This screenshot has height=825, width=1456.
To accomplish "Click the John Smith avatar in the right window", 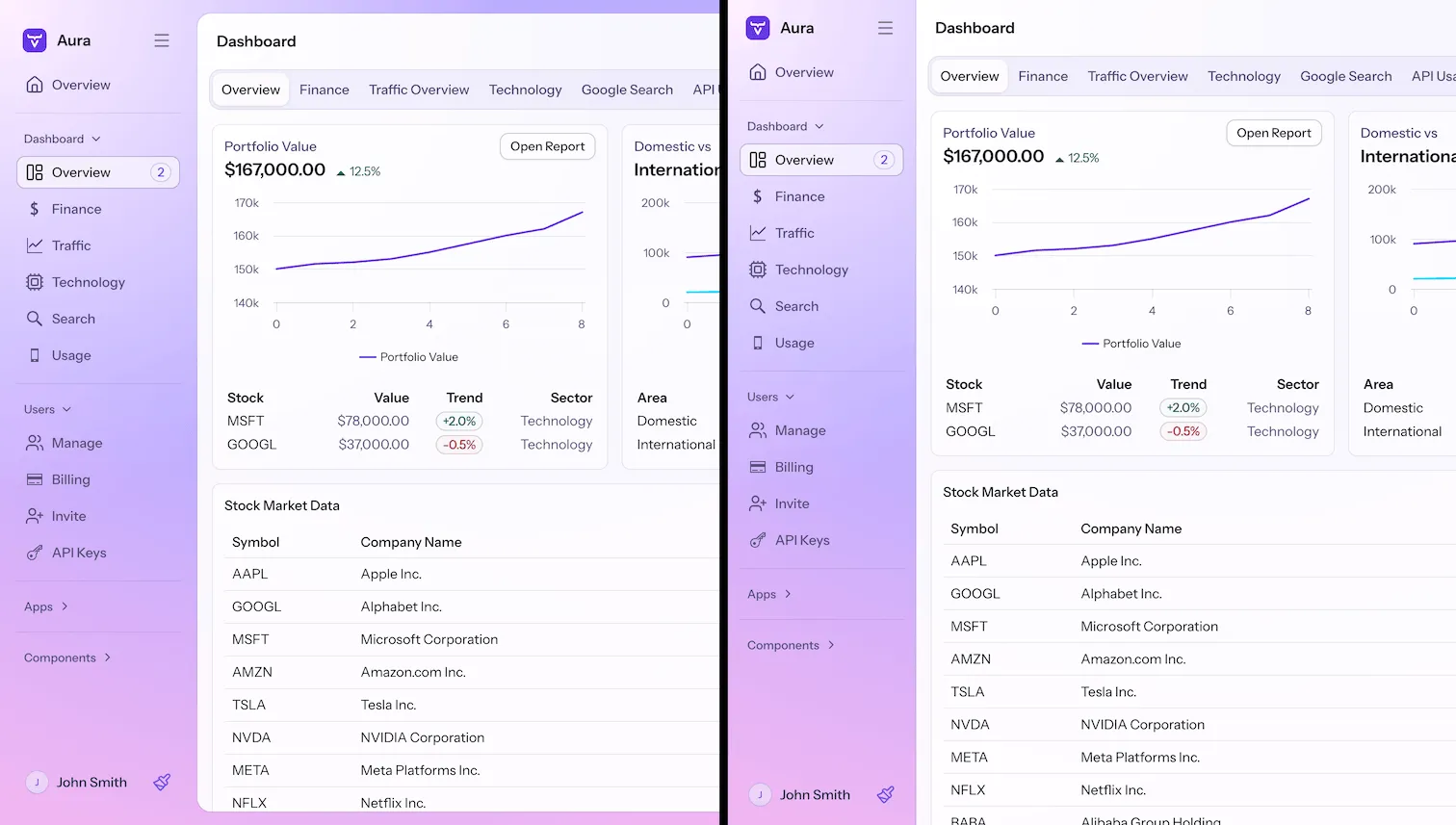I will point(760,795).
